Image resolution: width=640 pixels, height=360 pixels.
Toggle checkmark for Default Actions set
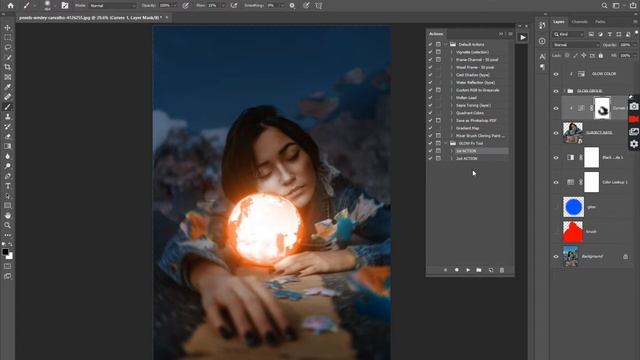click(x=430, y=44)
